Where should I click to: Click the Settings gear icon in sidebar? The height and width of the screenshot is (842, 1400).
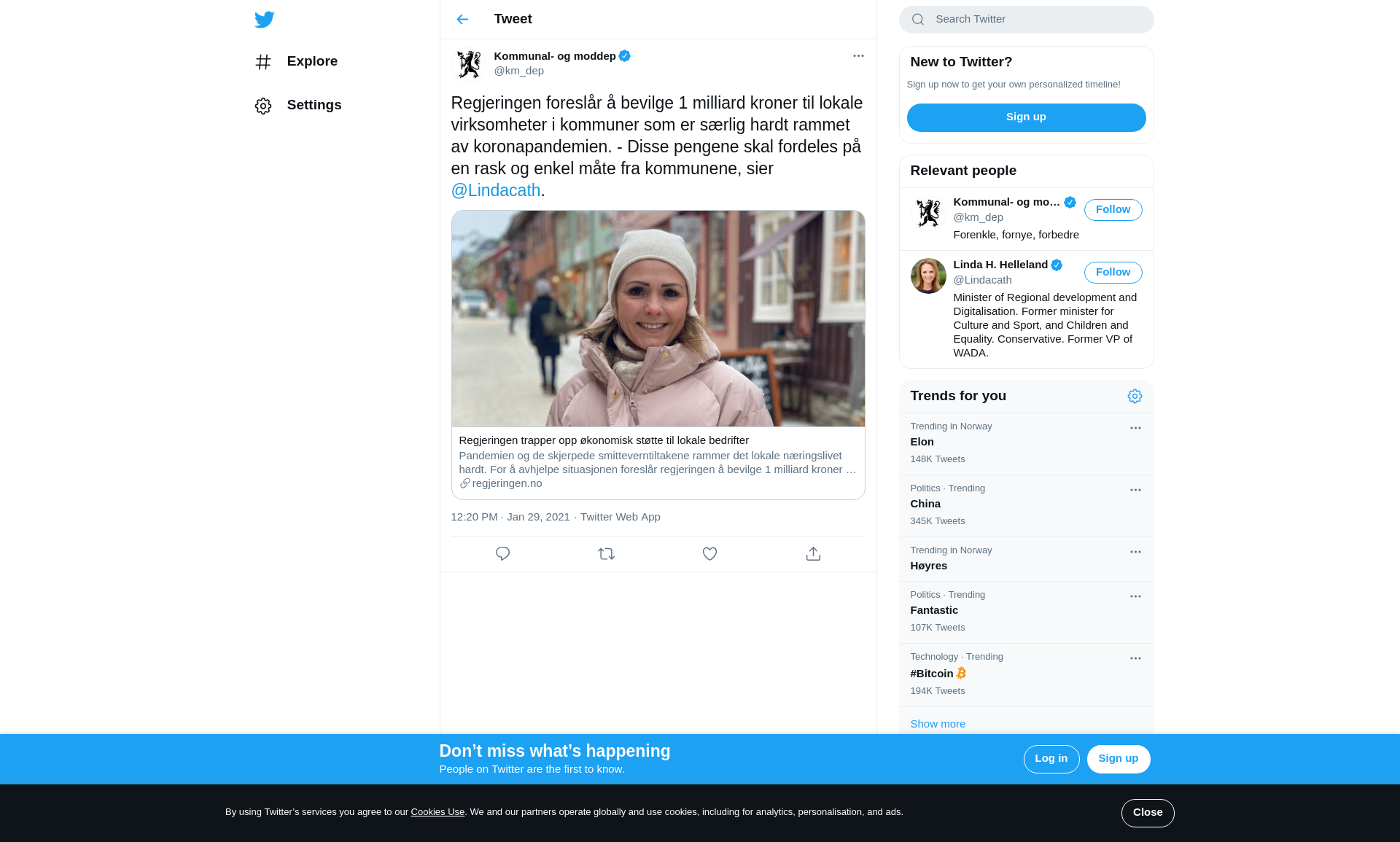click(x=263, y=106)
